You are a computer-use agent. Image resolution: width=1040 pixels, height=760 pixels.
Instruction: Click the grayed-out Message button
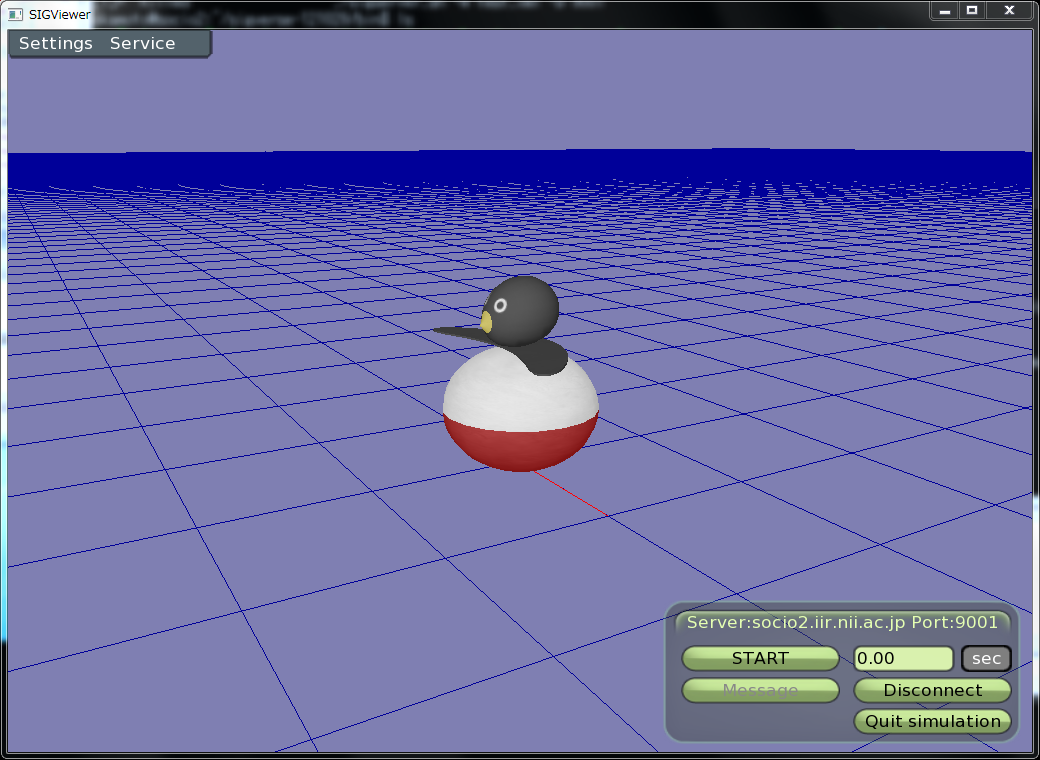click(760, 690)
